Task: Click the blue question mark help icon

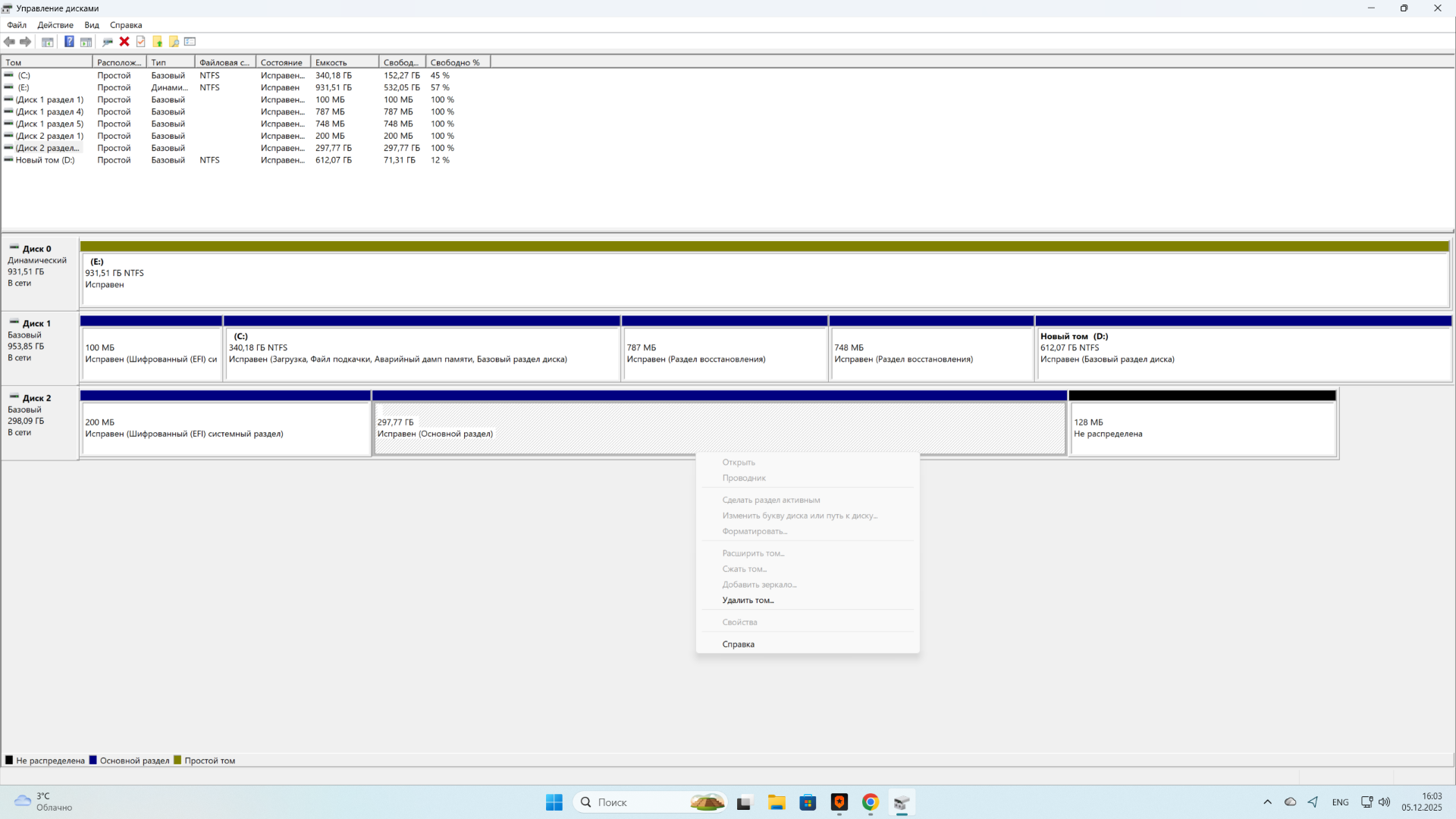Action: tap(69, 42)
